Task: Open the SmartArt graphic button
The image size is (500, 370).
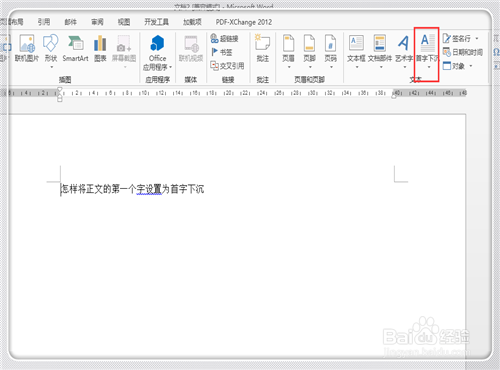Action: [75, 48]
